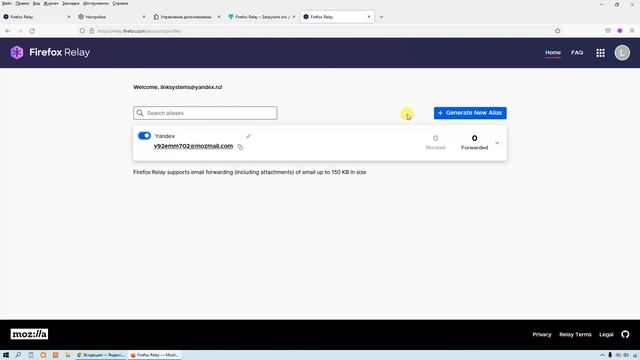The image size is (640, 360).
Task: Open the GitHub link in footer
Action: (x=625, y=334)
